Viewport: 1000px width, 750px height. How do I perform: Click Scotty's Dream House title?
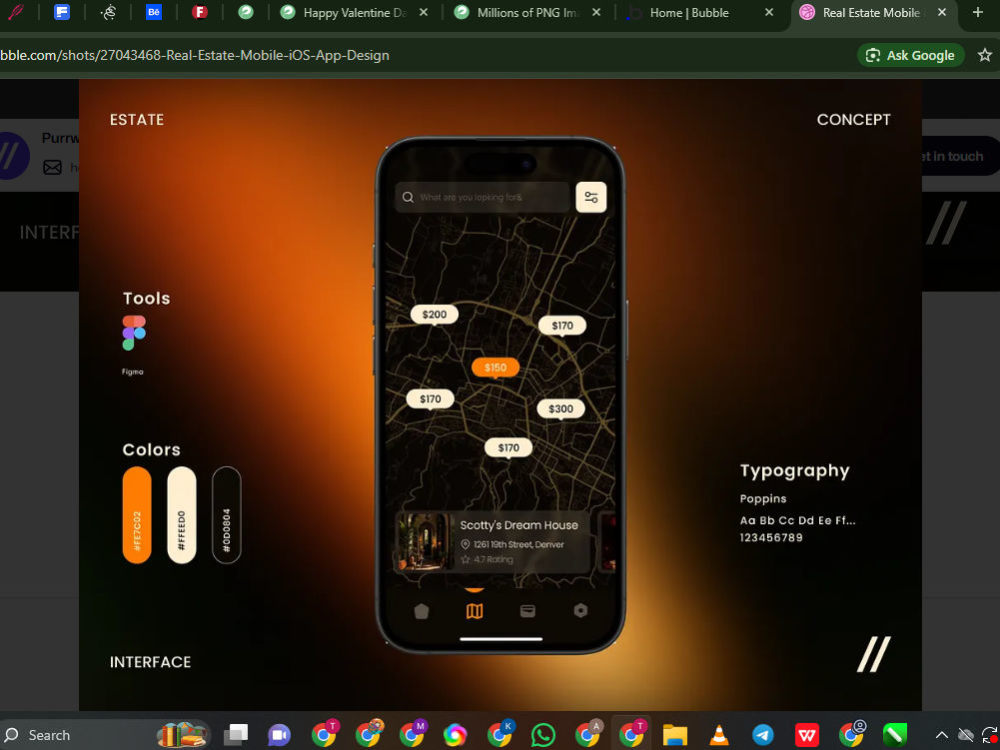coord(519,525)
